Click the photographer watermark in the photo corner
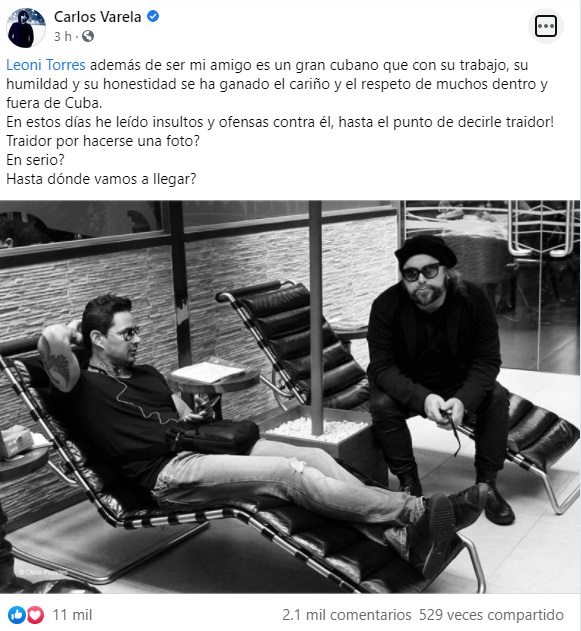 [43, 572]
